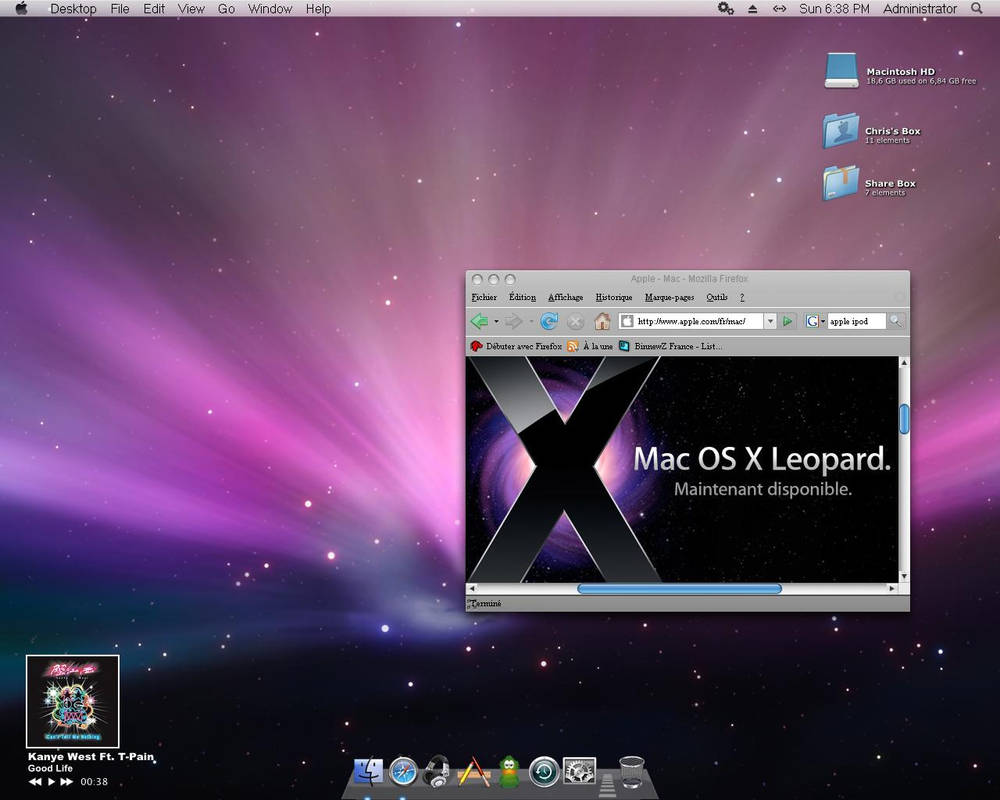Open the Finder icon in the dock

369,771
